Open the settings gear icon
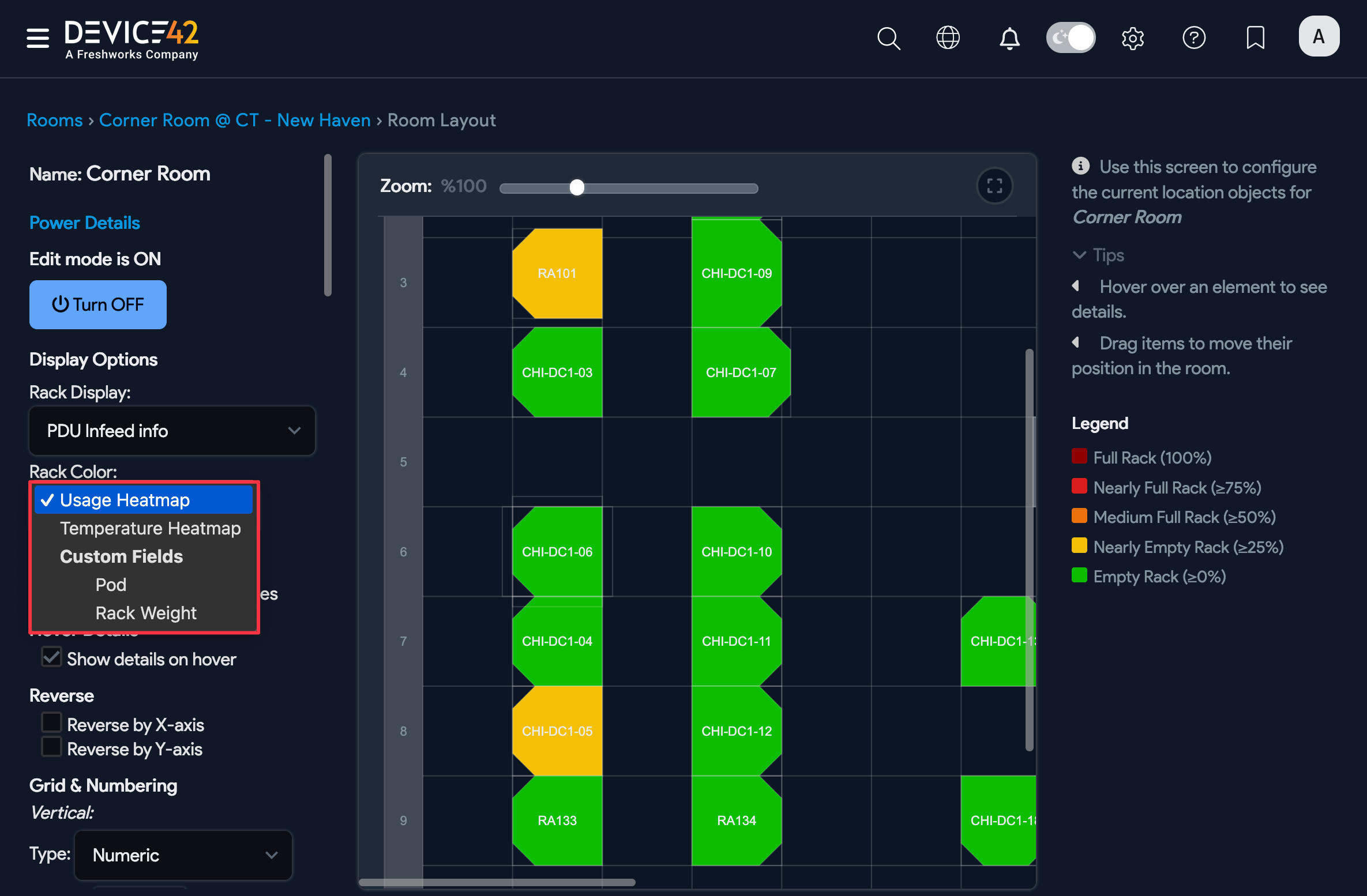Screen dimensions: 1367x896 (1132, 39)
